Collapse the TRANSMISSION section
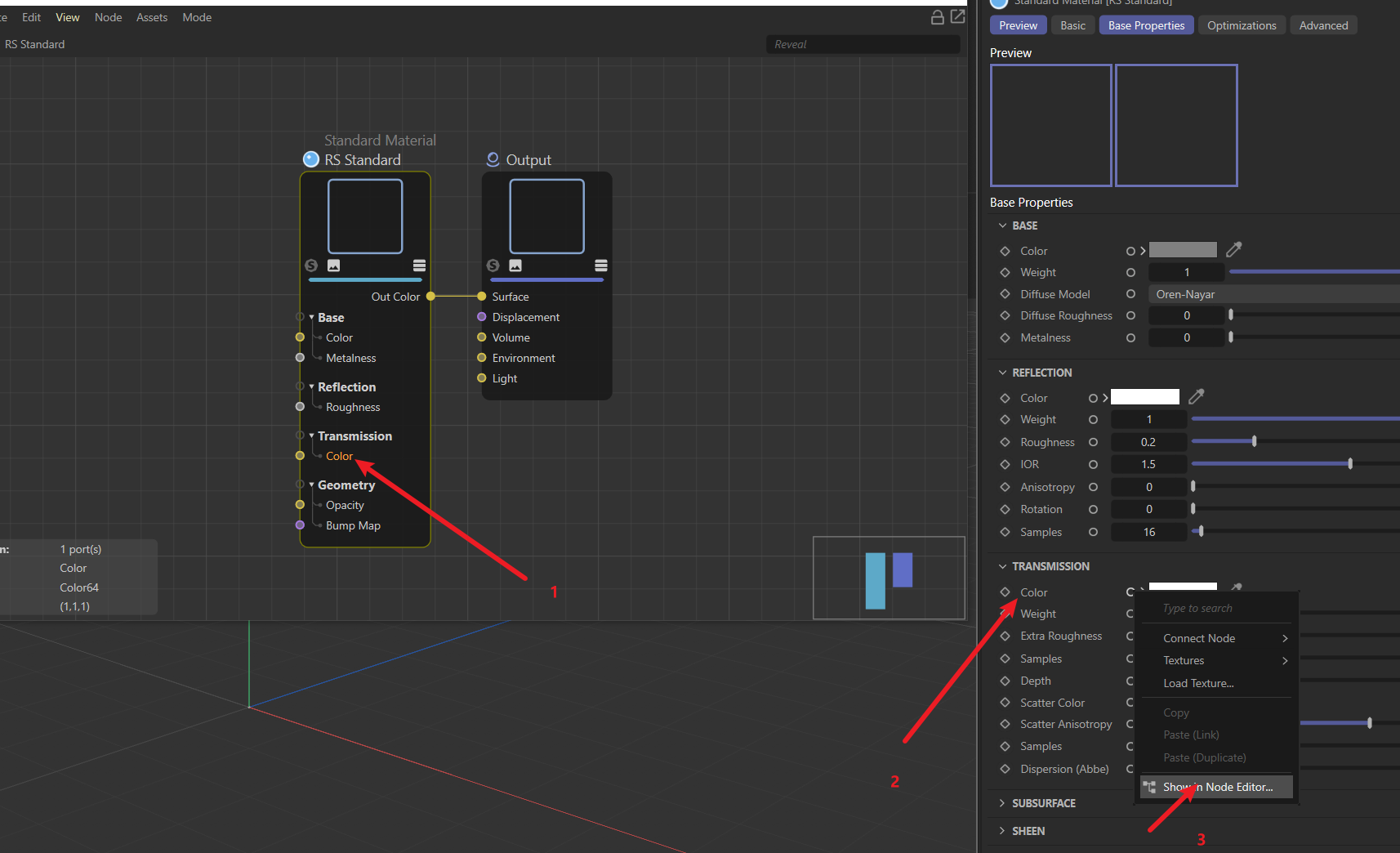The width and height of the screenshot is (1400, 853). [1002, 566]
